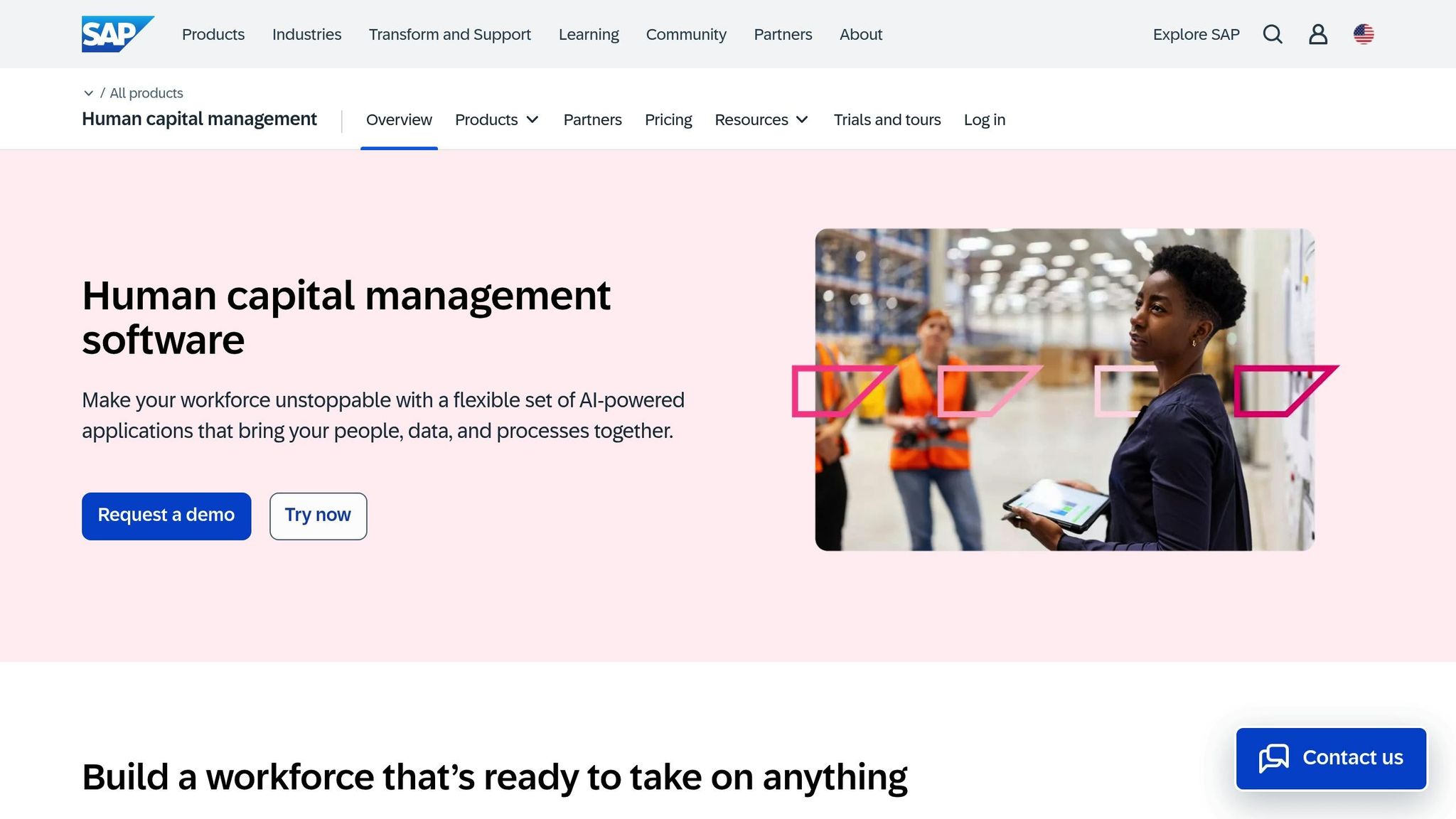Image resolution: width=1456 pixels, height=819 pixels.
Task: Click the Try now button
Action: (318, 515)
